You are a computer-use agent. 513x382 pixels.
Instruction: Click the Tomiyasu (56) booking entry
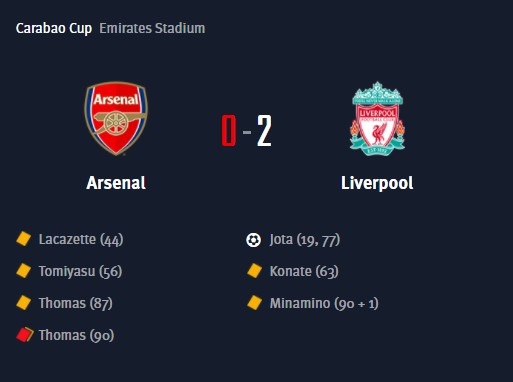pos(80,271)
